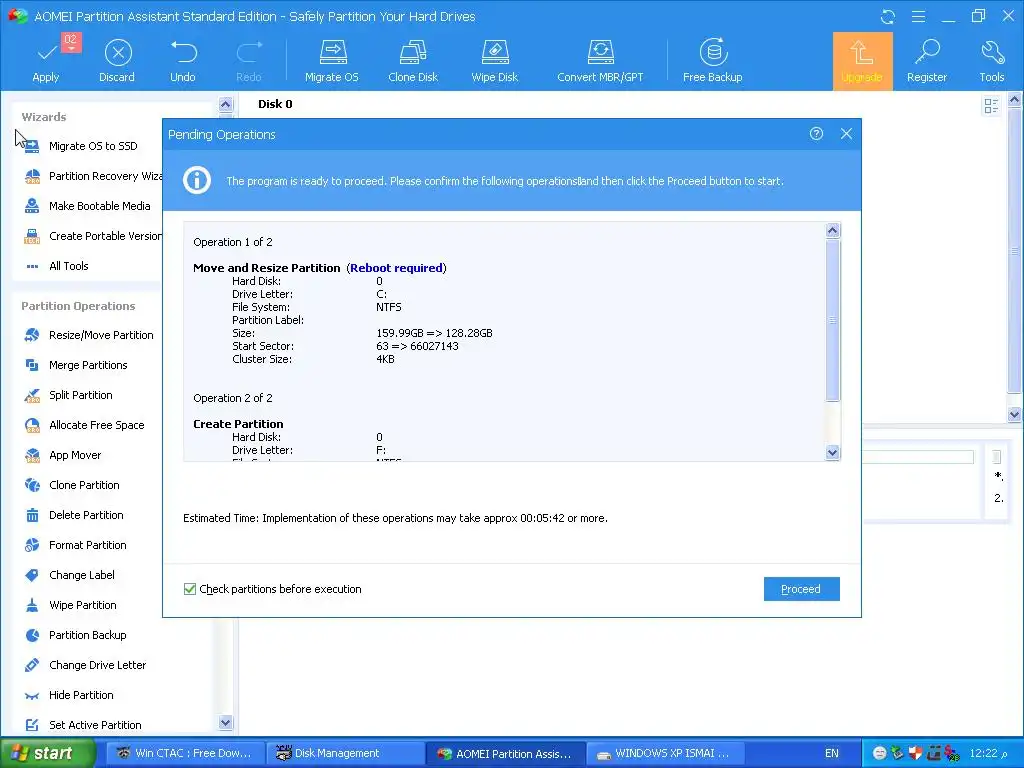Click the size value 159.99GB => 128.28GB

coord(434,333)
